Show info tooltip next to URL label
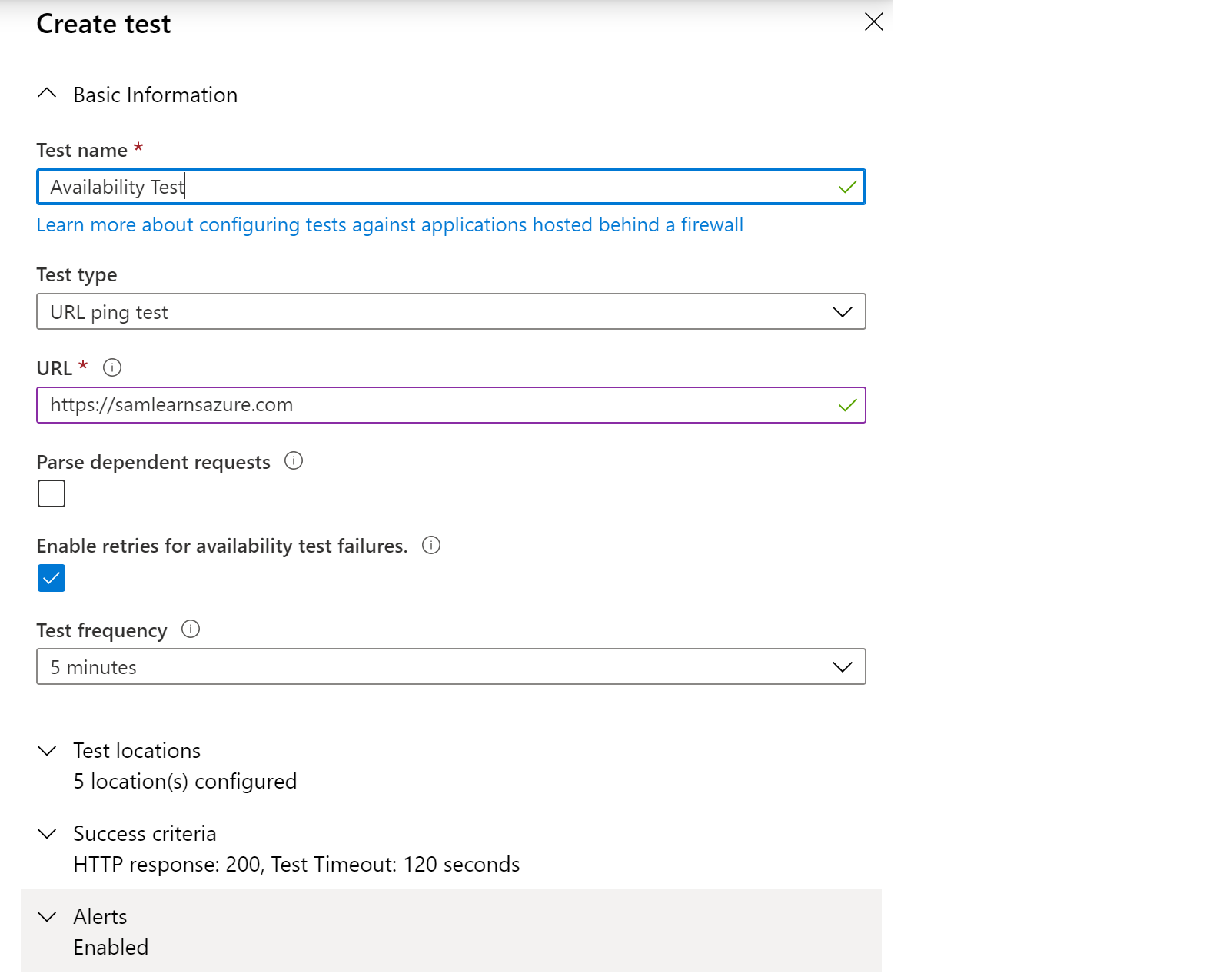Viewport: 1230px width, 980px height. (112, 367)
